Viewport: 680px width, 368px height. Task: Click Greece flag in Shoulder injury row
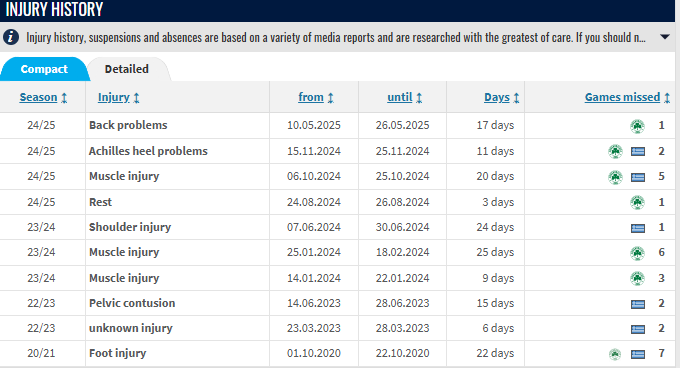638,228
